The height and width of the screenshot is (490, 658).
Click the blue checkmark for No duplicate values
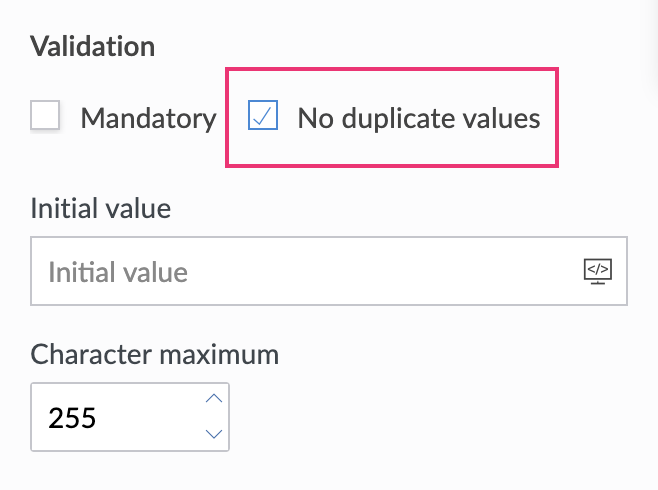263,117
